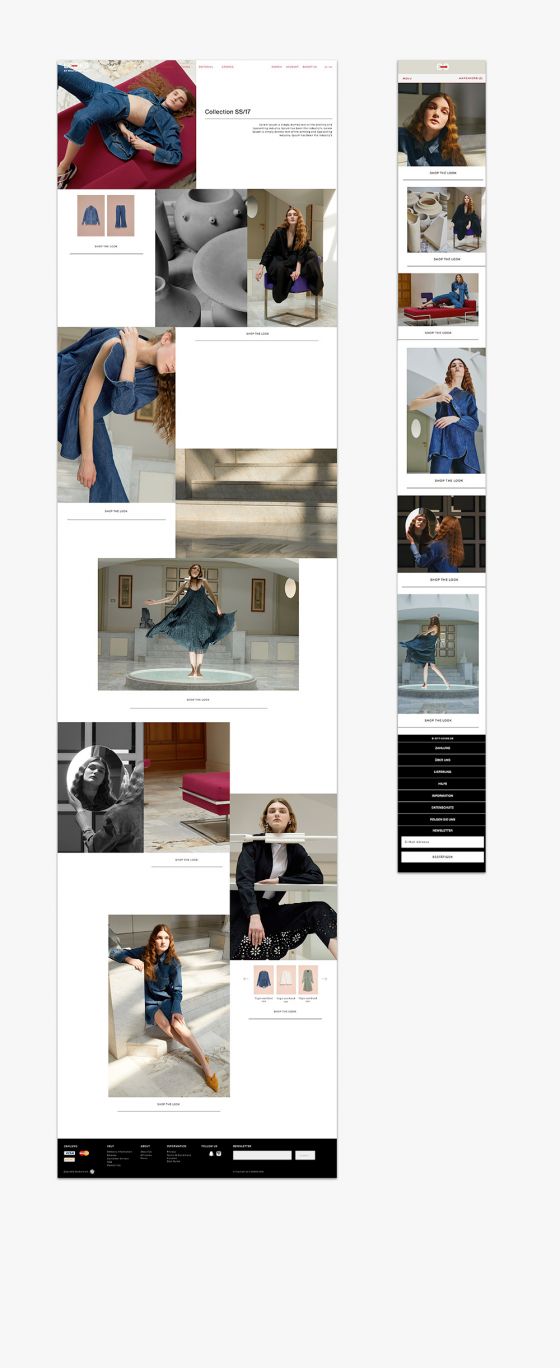Expand the Datenschutz section in mobile footer
The height and width of the screenshot is (1368, 560).
pos(442,807)
